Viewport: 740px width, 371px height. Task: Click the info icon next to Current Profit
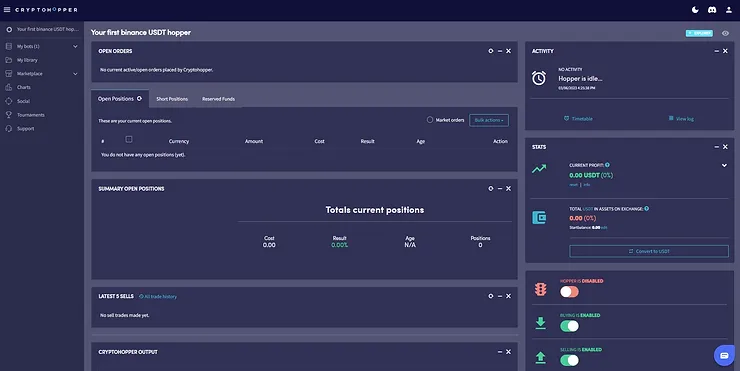[x=607, y=165]
